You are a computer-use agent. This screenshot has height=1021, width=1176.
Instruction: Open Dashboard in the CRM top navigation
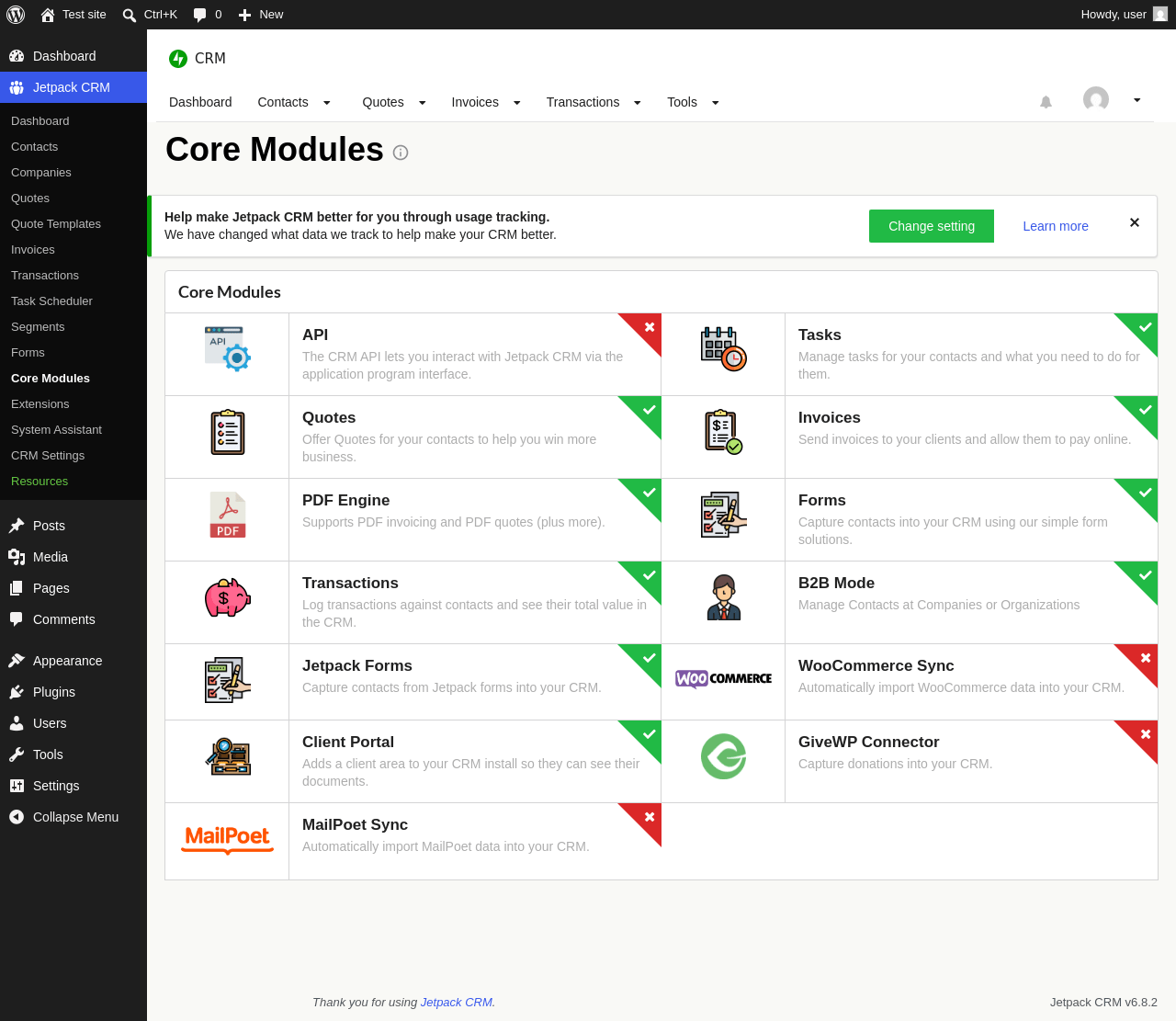tap(200, 102)
